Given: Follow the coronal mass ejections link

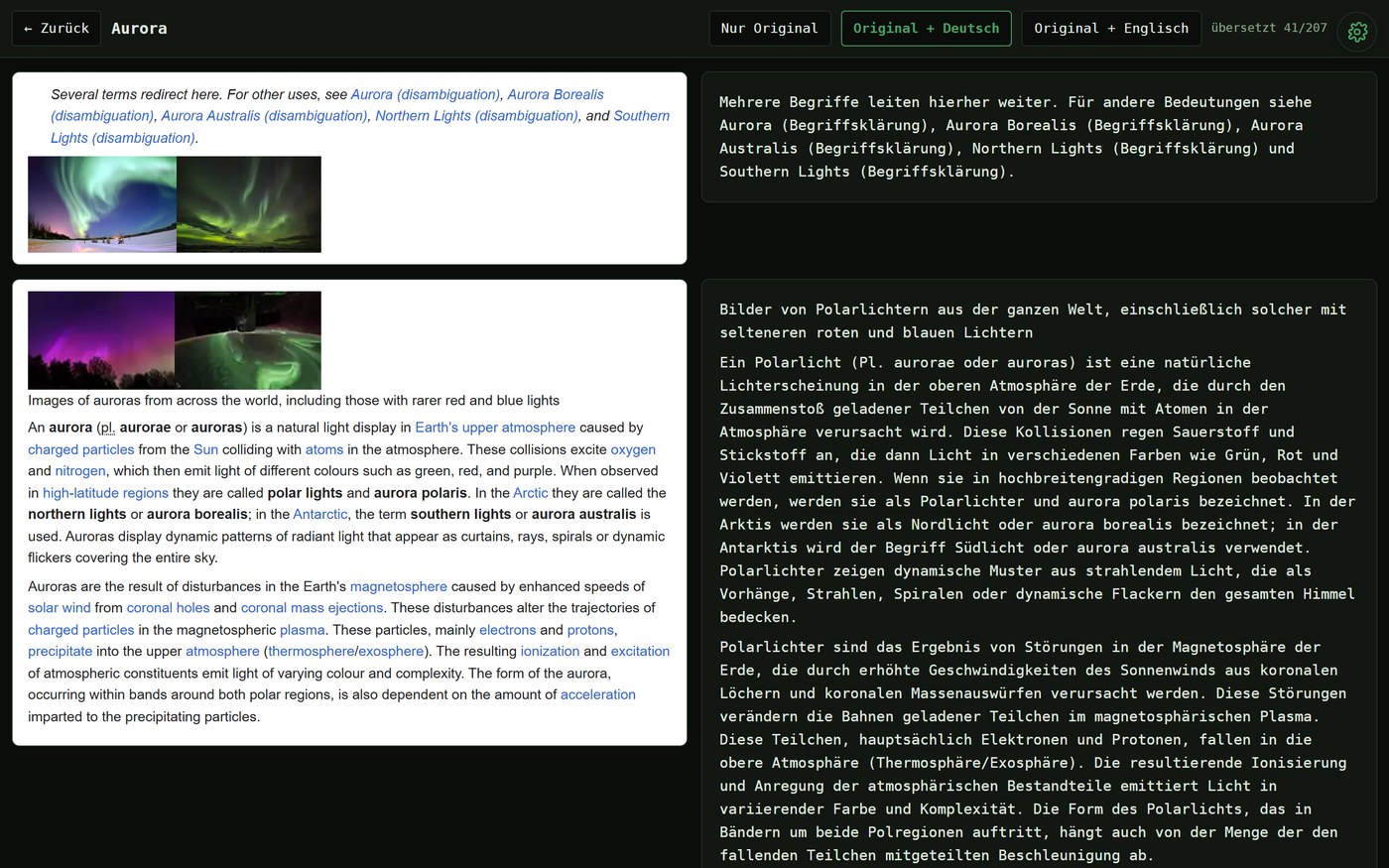Looking at the screenshot, I should [312, 608].
